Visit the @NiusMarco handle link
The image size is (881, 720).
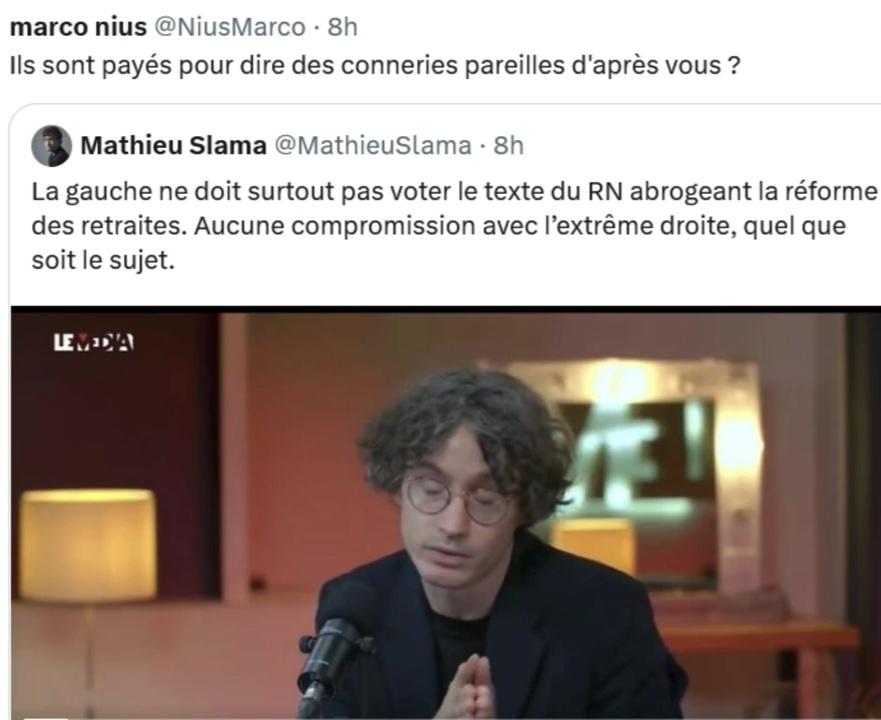coord(230,26)
